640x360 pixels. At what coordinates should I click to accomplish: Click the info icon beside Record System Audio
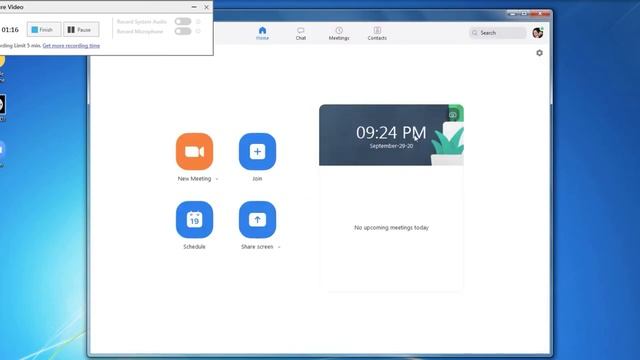coord(198,21)
